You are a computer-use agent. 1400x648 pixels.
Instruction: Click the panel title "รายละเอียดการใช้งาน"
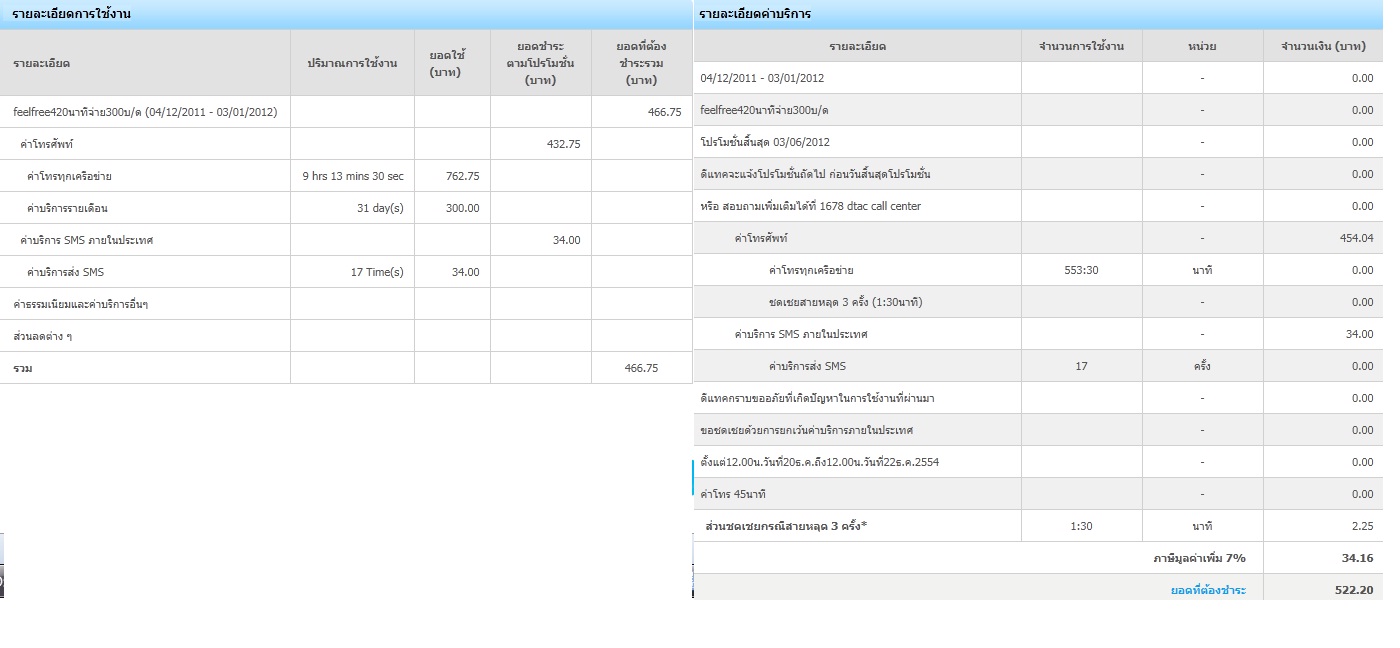(x=72, y=14)
